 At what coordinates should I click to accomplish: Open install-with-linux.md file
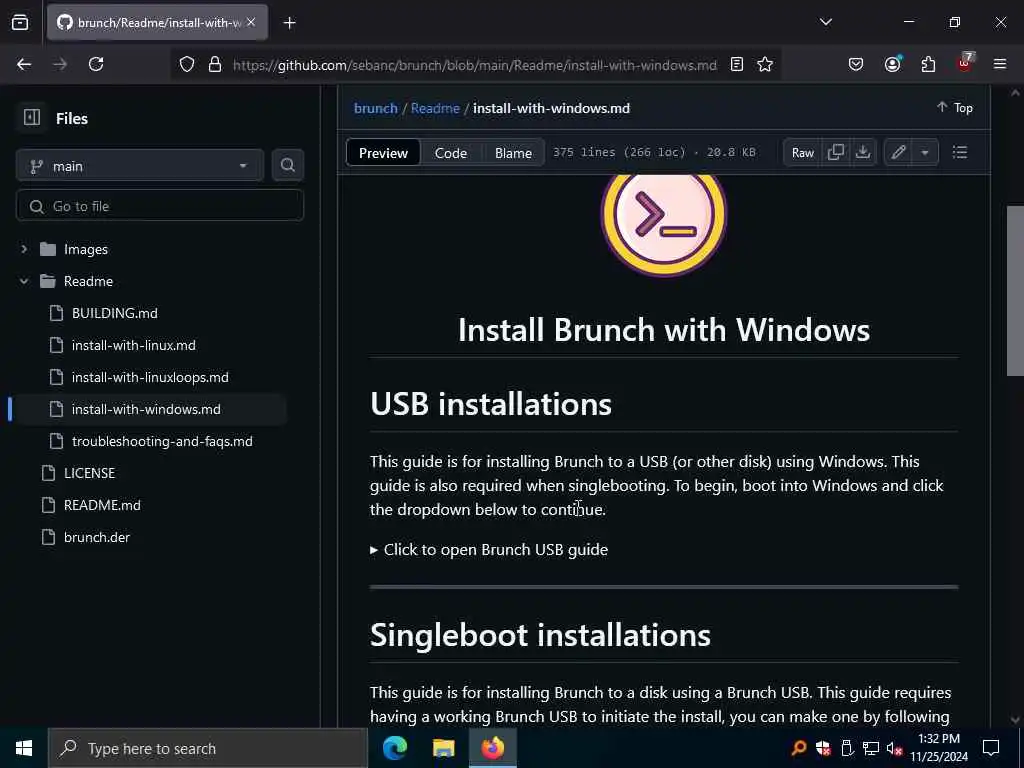click(x=133, y=345)
